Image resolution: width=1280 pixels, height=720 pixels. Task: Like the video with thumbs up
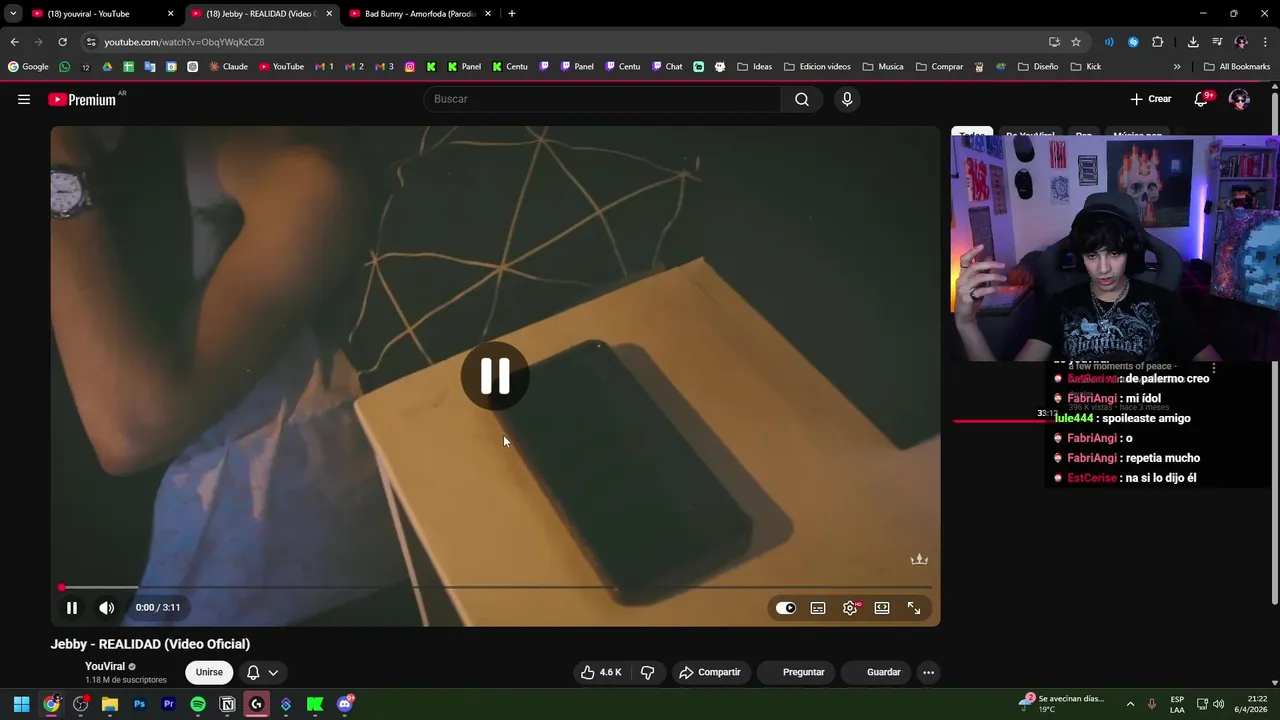click(601, 672)
